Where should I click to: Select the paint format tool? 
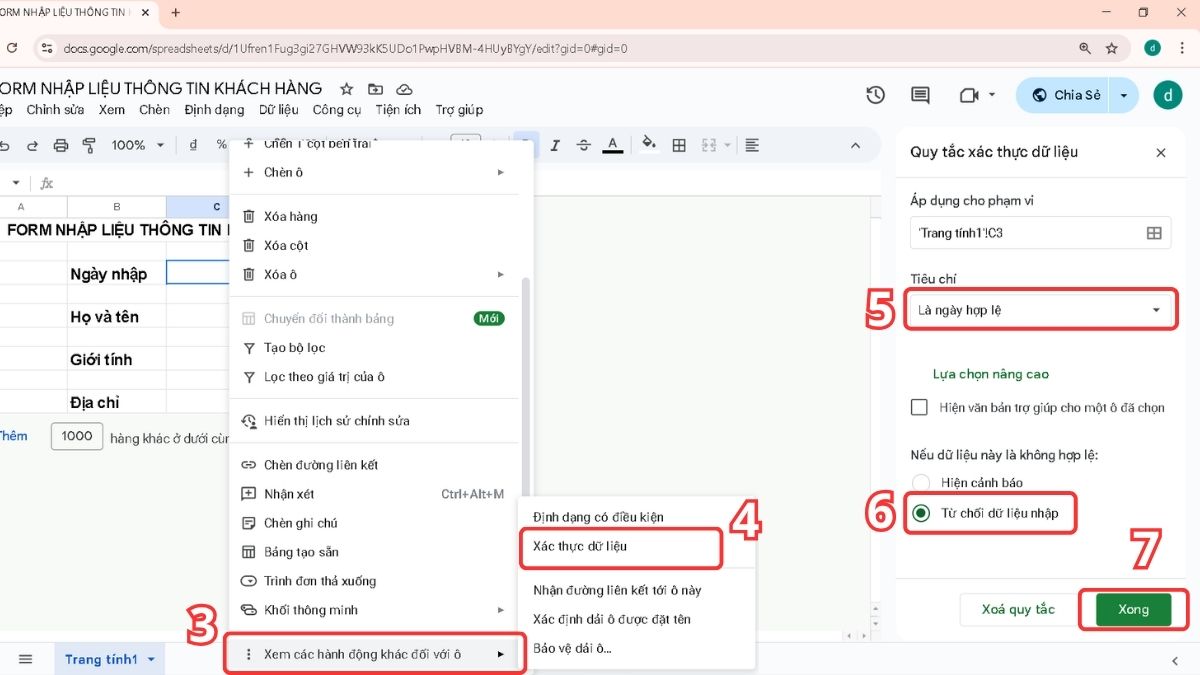click(89, 145)
